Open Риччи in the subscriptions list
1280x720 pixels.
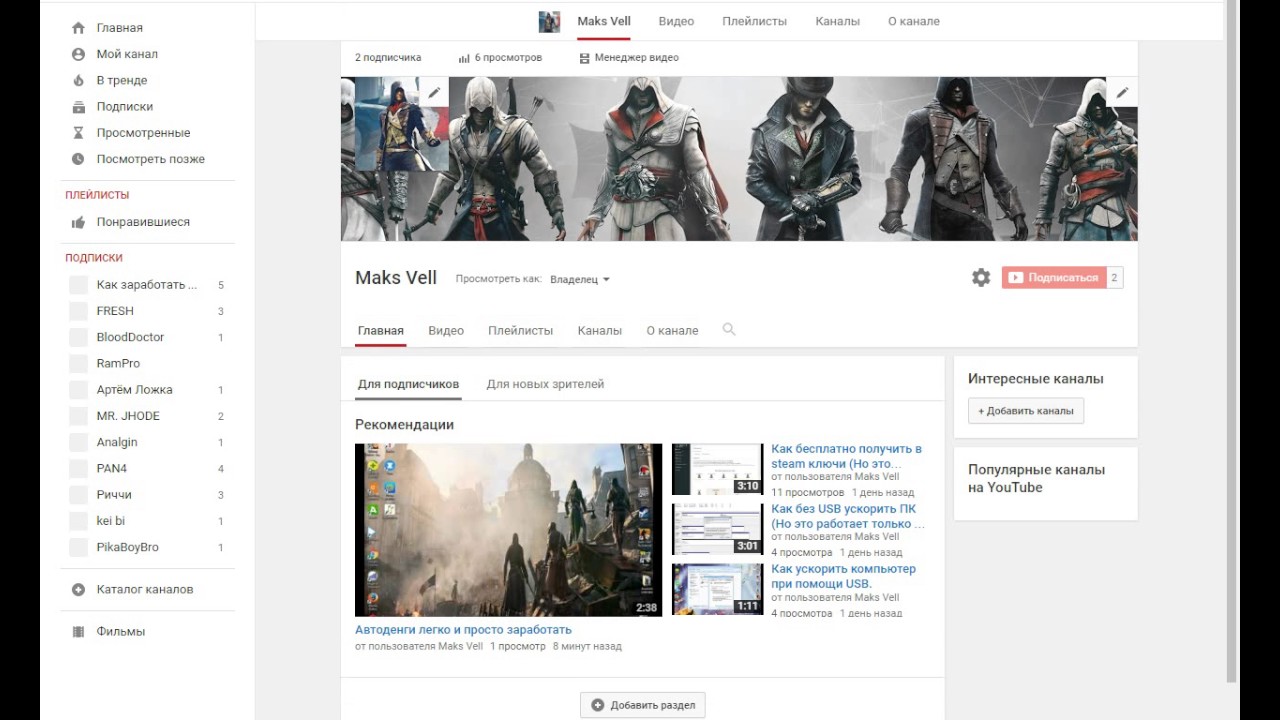coord(114,495)
